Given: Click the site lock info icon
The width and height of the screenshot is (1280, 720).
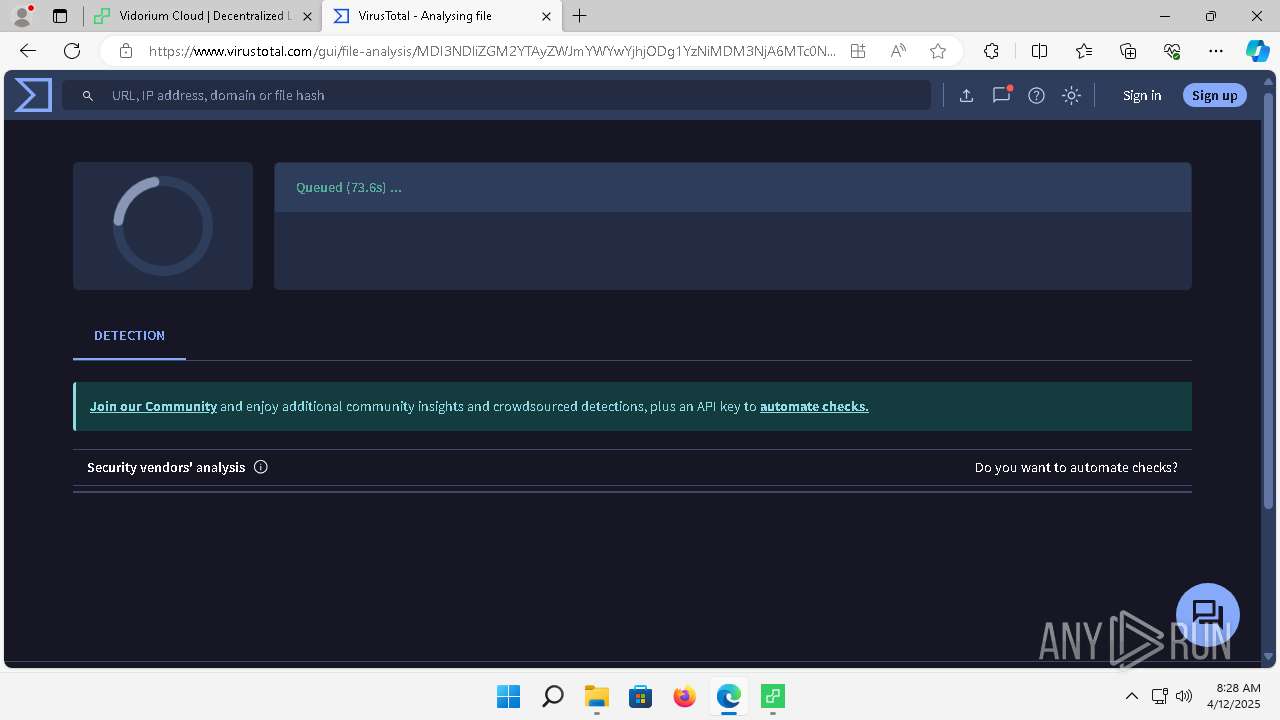Looking at the screenshot, I should click(x=125, y=51).
